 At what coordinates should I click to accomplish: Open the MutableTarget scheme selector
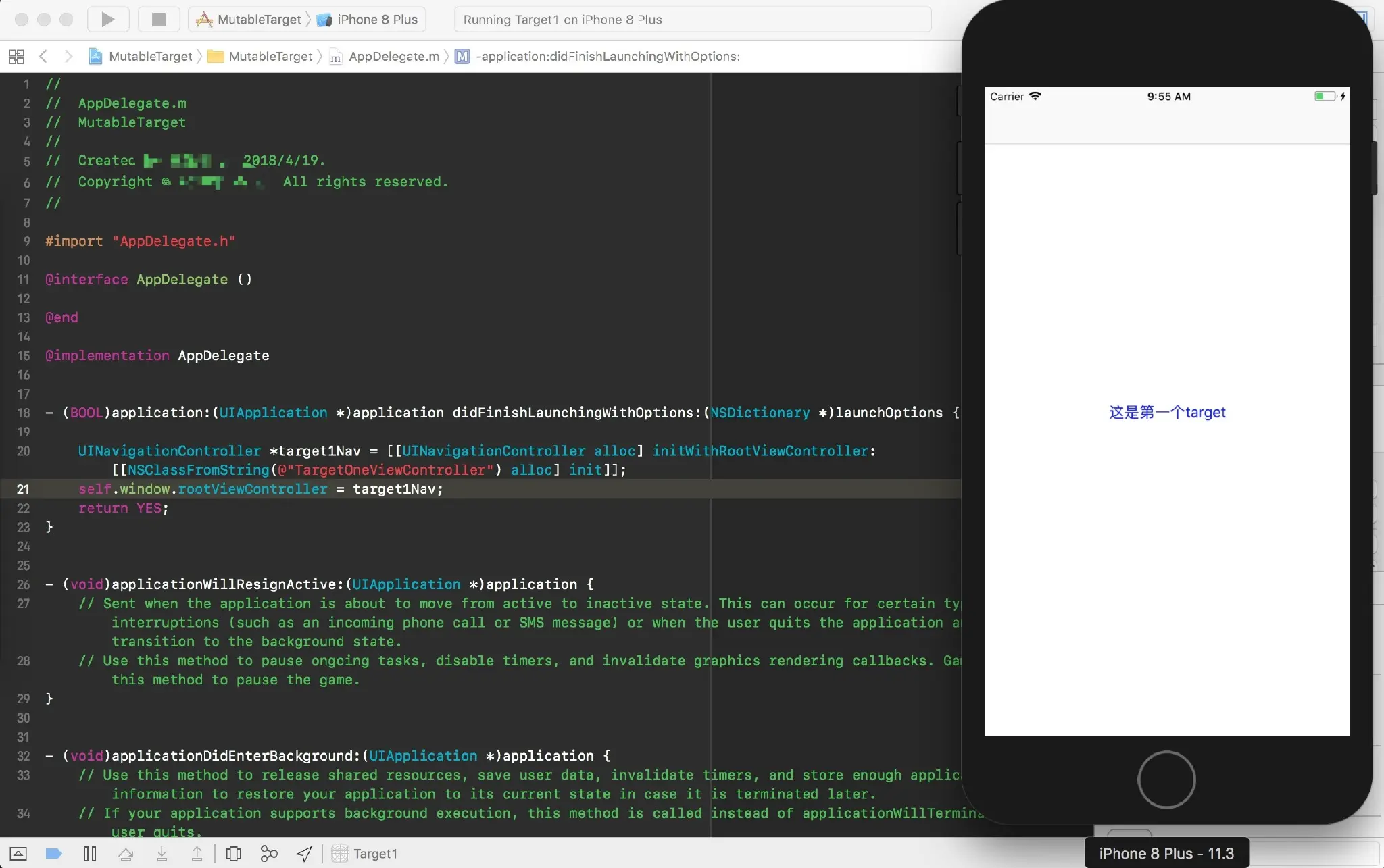click(248, 20)
